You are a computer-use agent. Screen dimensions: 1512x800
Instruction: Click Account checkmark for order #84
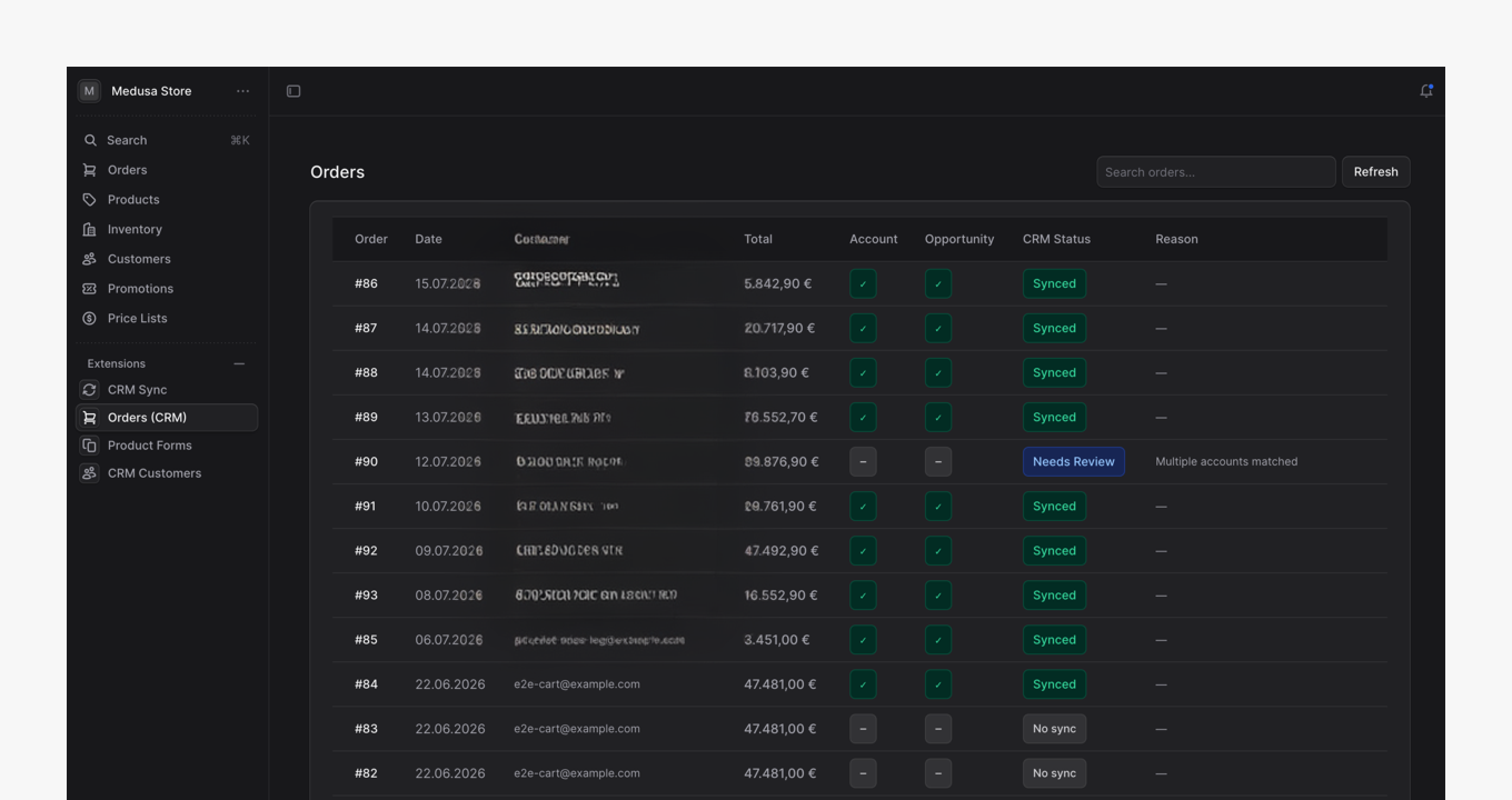pyautogui.click(x=863, y=684)
